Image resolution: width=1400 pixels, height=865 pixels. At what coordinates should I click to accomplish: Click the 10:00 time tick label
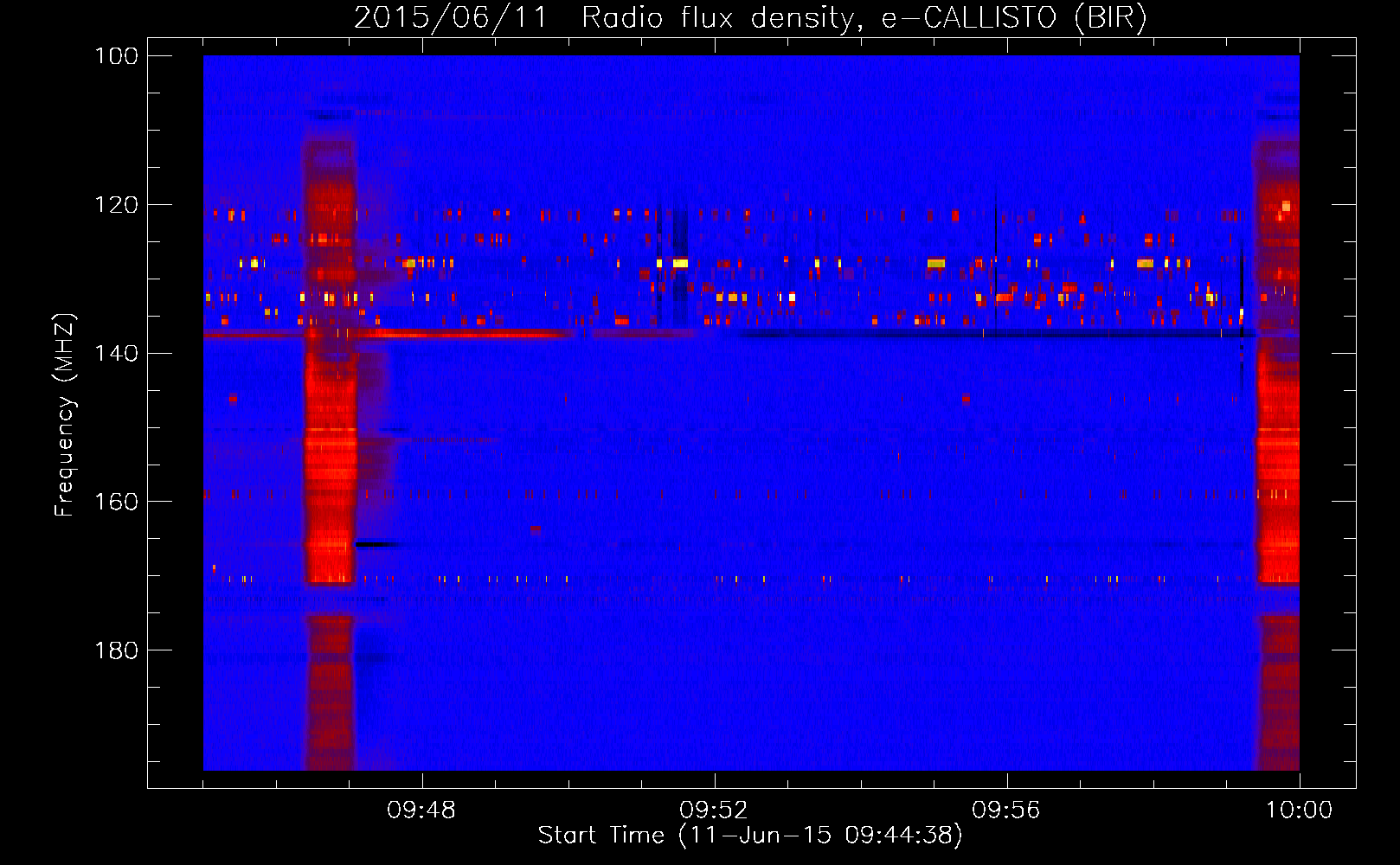(x=1299, y=811)
